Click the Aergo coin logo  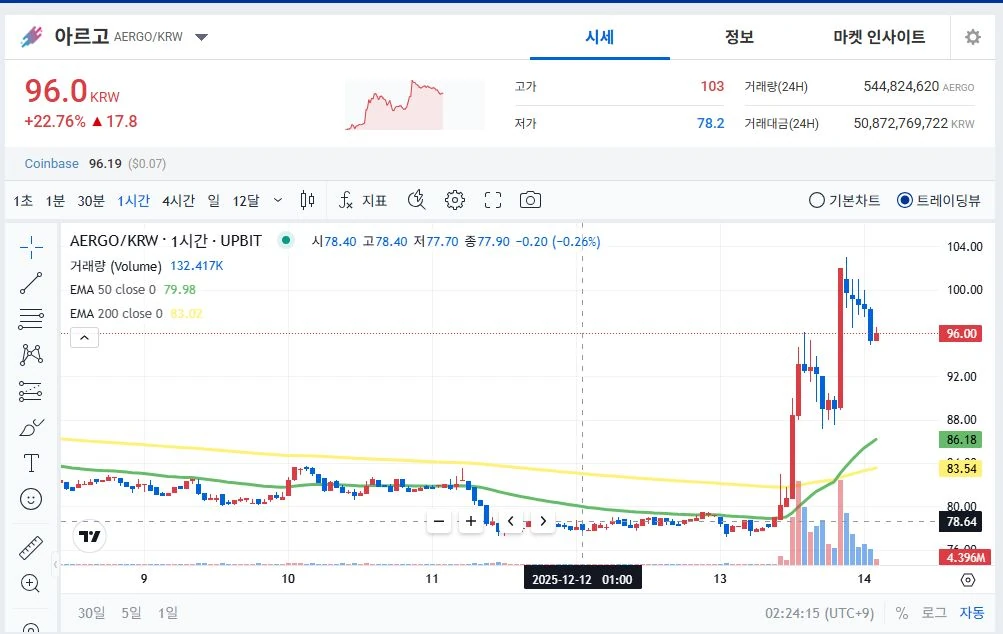tap(31, 36)
